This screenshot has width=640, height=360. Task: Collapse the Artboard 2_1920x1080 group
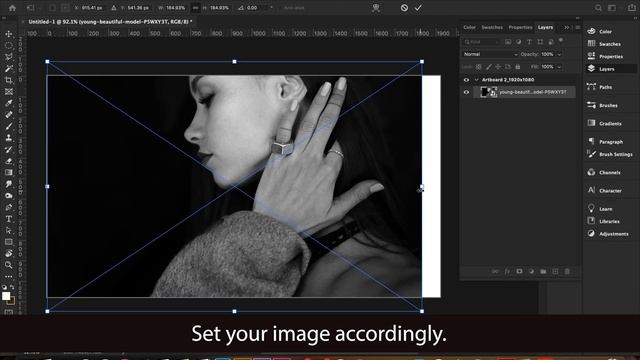tap(476, 80)
